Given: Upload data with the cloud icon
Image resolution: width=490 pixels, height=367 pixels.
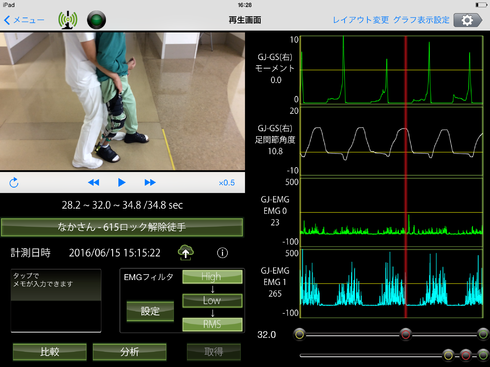Looking at the screenshot, I should [186, 252].
